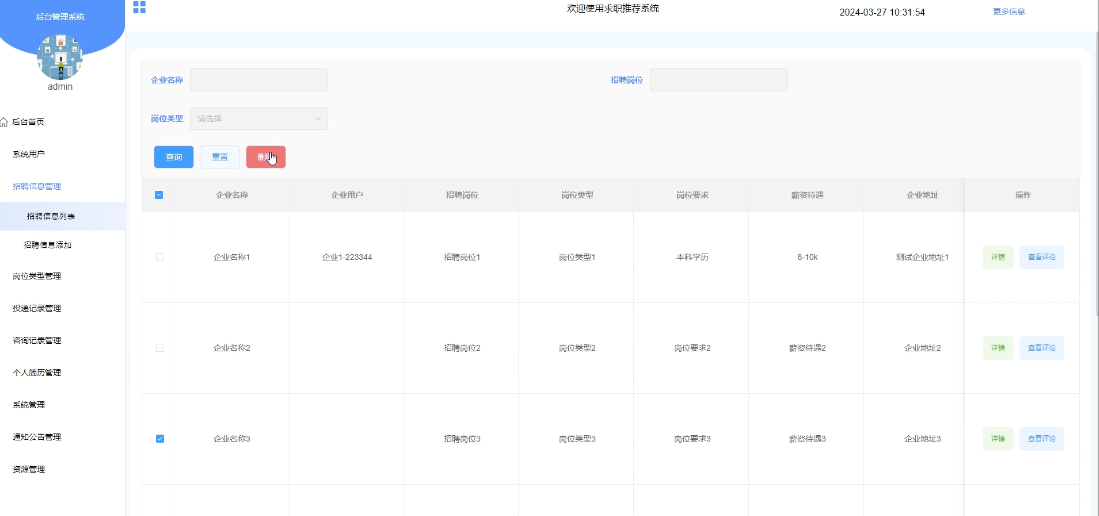1099x516 pixels.
Task: Toggle the select-all checkbox in table header
Action: click(159, 195)
